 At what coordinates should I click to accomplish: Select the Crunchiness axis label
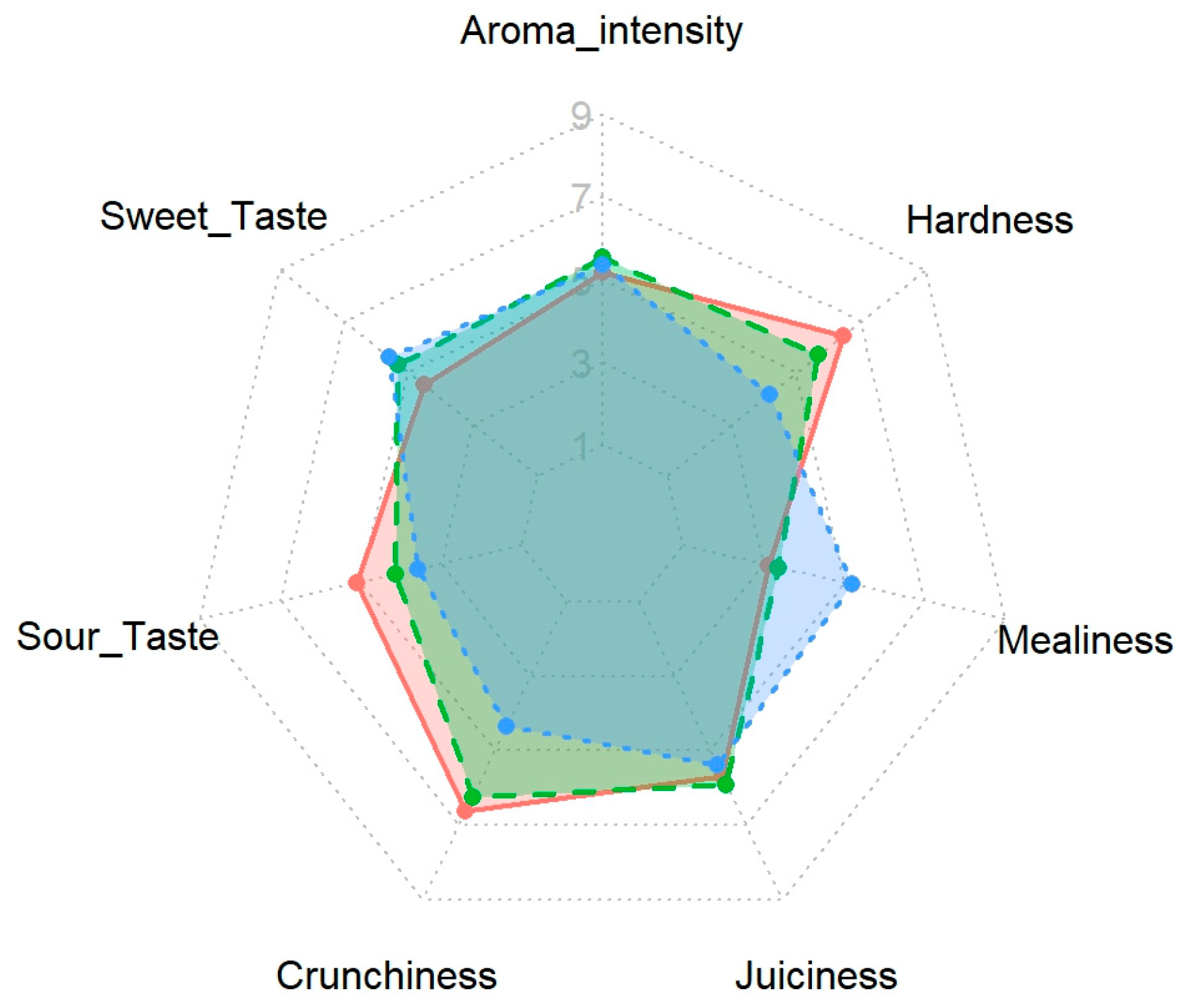386,976
